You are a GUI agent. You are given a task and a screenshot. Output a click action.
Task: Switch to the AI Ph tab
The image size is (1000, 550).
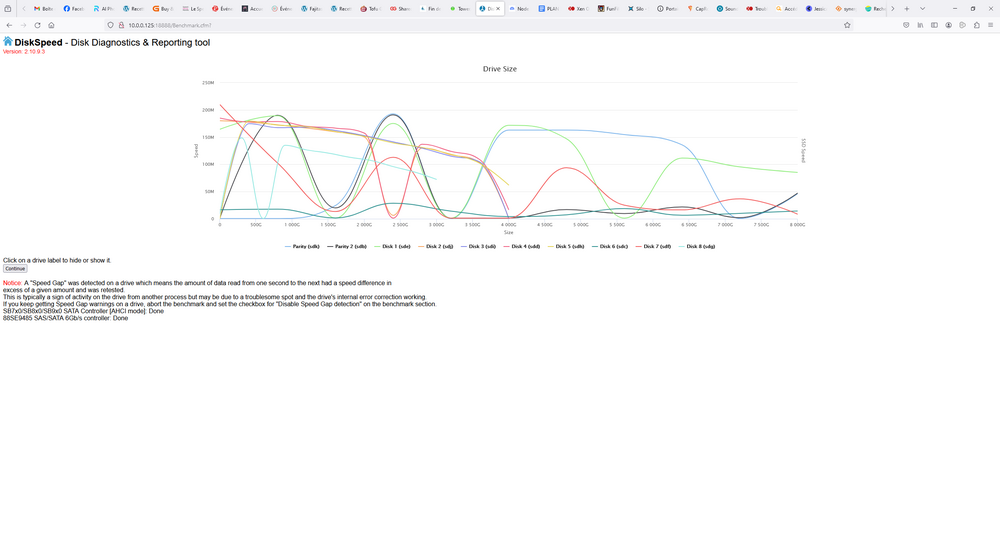click(x=103, y=9)
